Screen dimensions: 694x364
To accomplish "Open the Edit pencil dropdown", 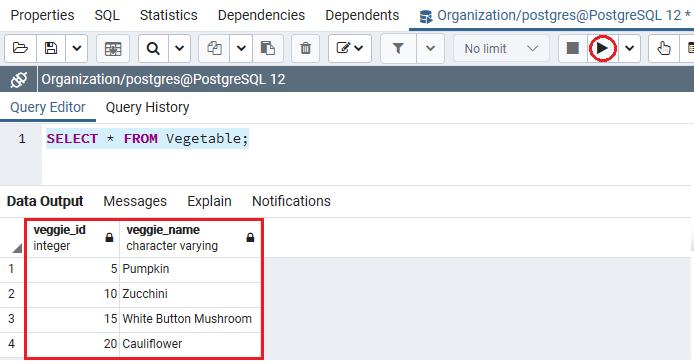I will tap(350, 48).
